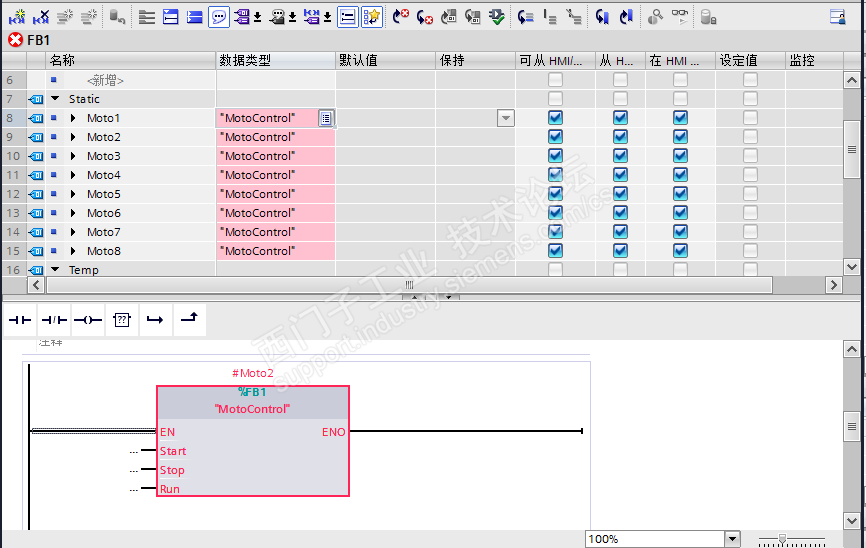
Task: Click the absolute/symbolic operands purple tag icon
Action: (242, 17)
